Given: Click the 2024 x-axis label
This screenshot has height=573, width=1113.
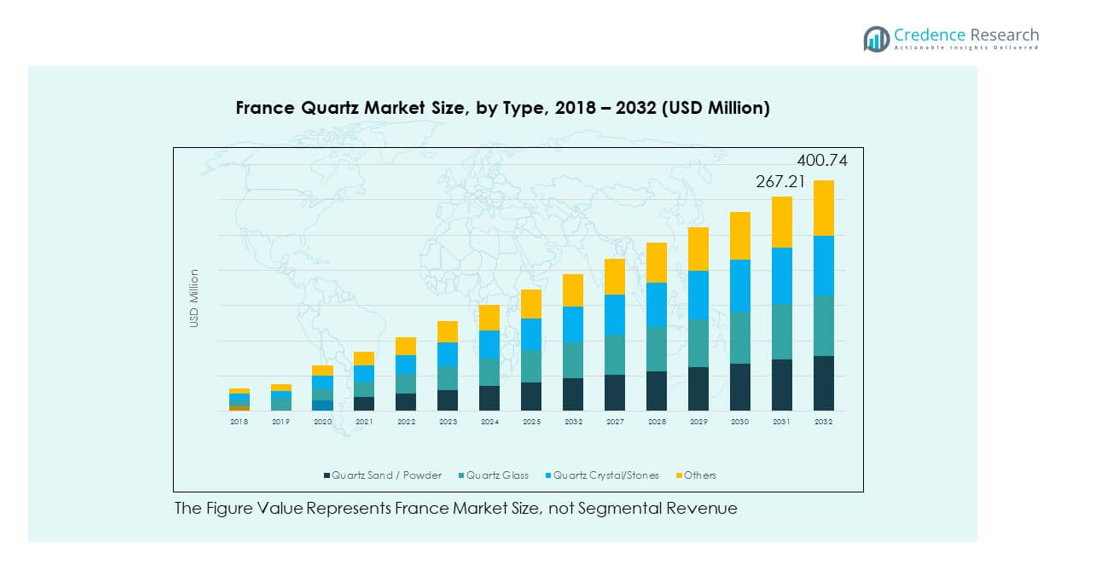Looking at the screenshot, I should click(489, 423).
